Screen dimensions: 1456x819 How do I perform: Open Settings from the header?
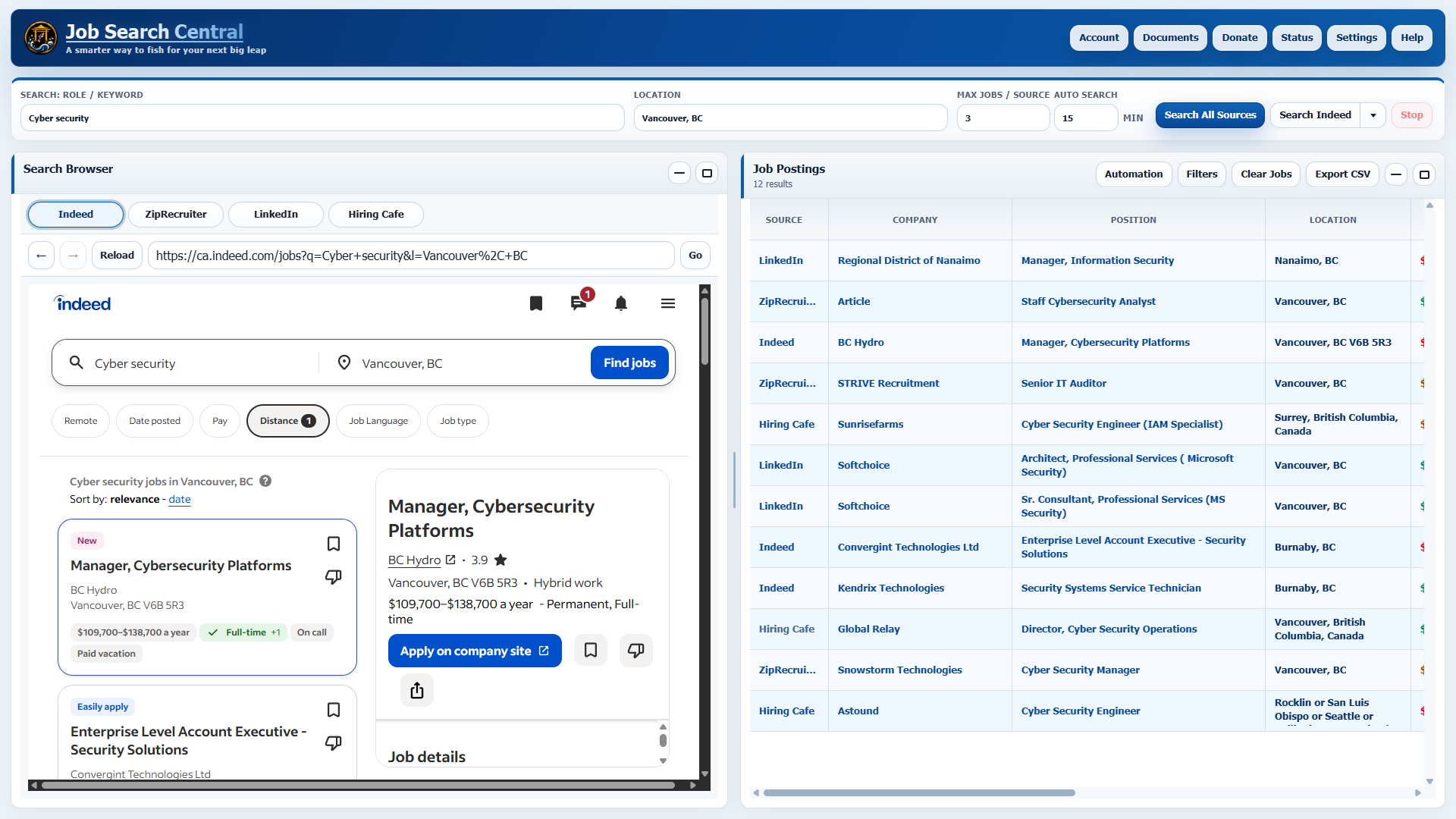click(1357, 38)
